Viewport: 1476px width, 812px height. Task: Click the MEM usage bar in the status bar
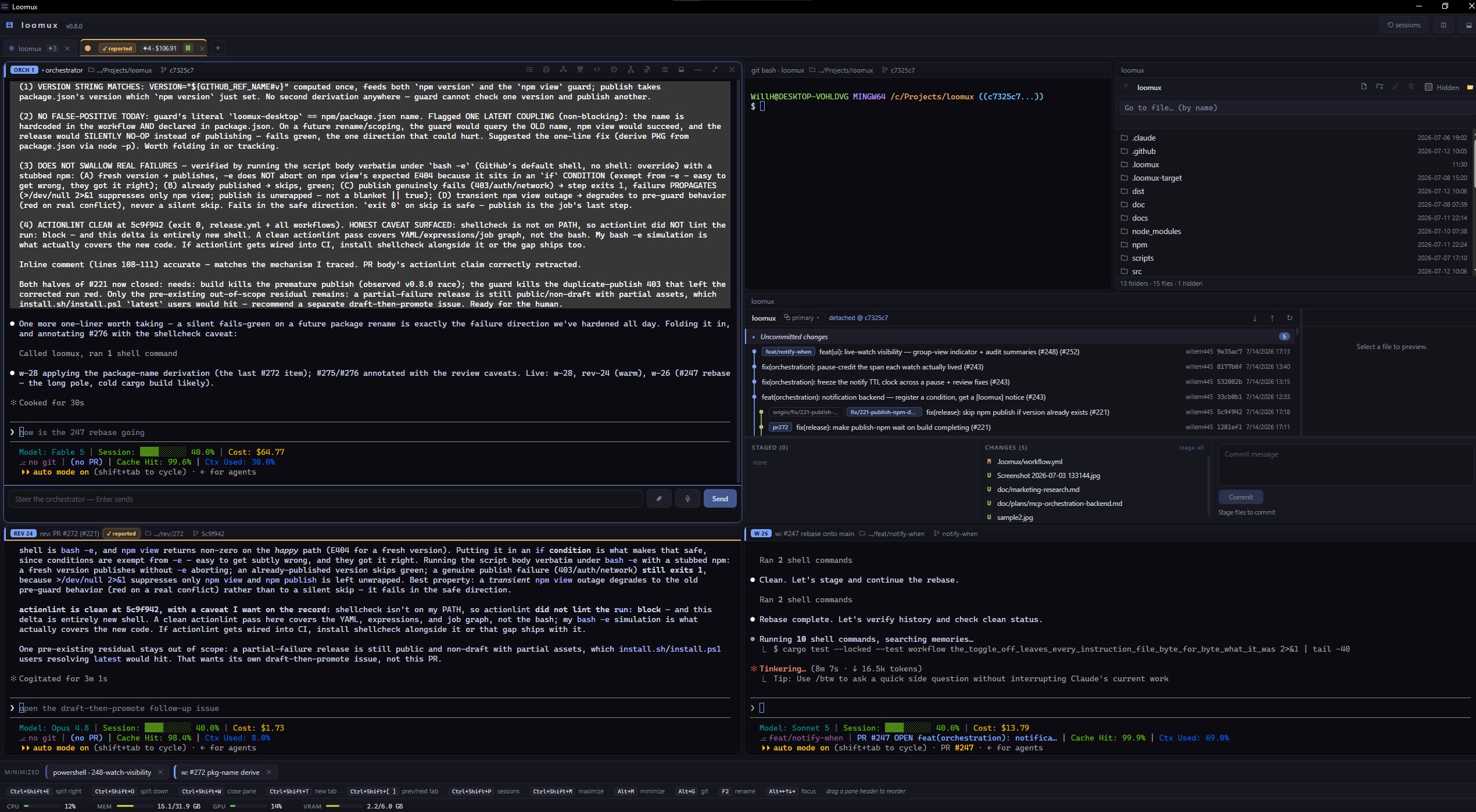134,806
